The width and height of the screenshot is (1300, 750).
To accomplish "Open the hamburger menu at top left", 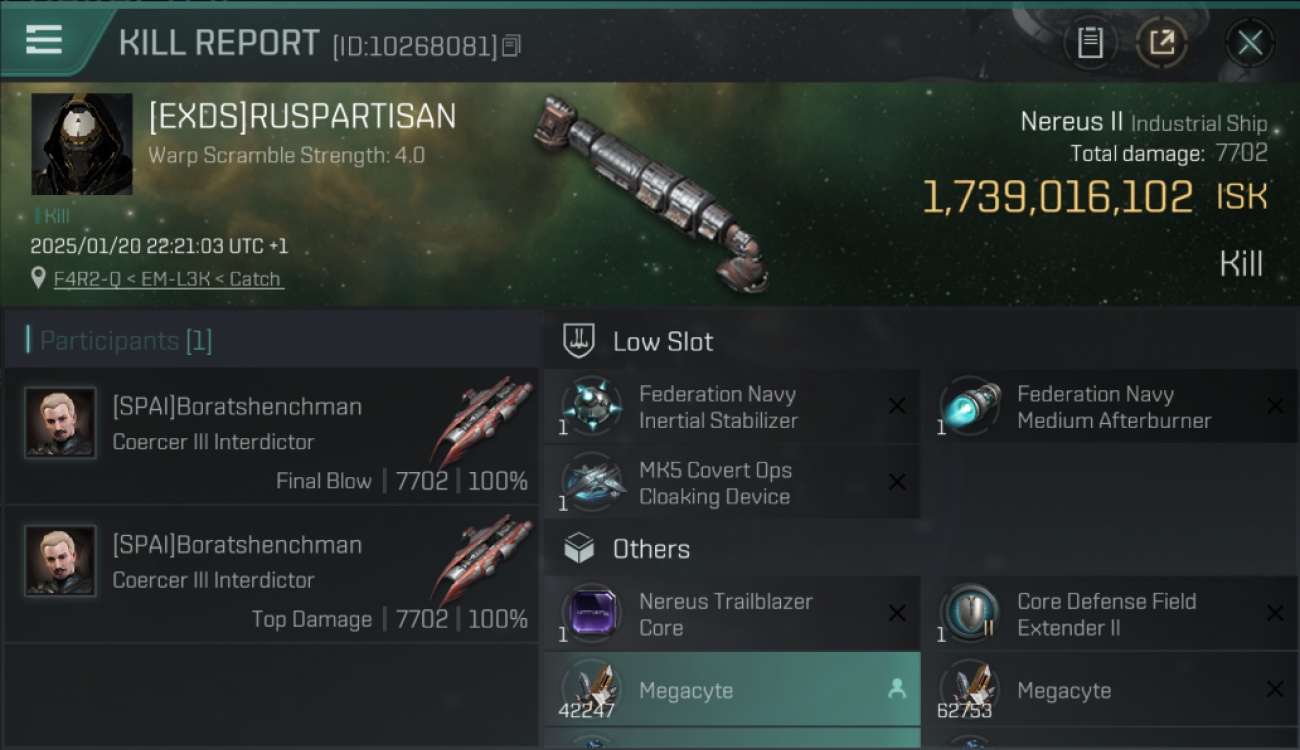I will [44, 40].
